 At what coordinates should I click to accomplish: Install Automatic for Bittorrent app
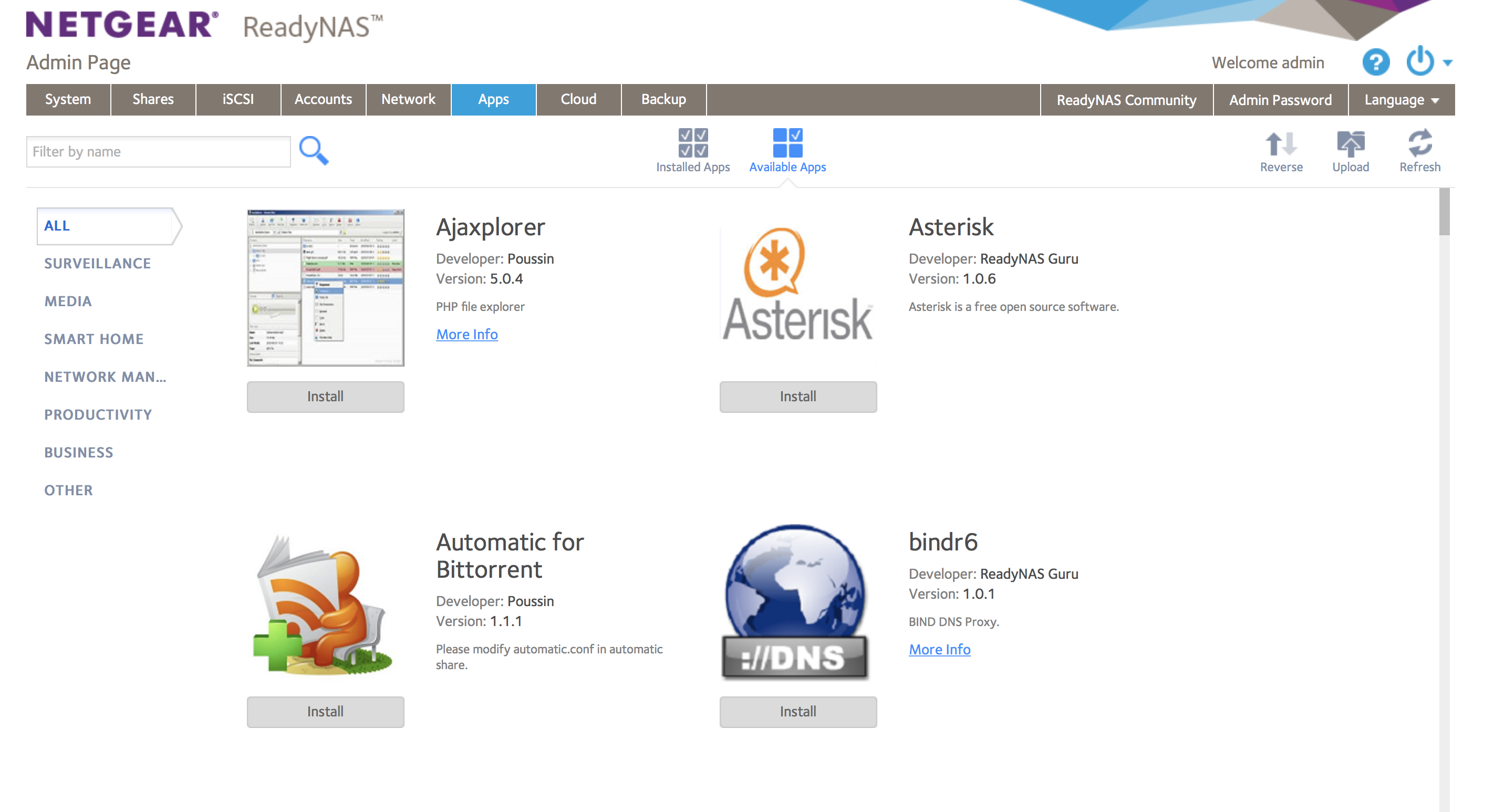coord(325,711)
